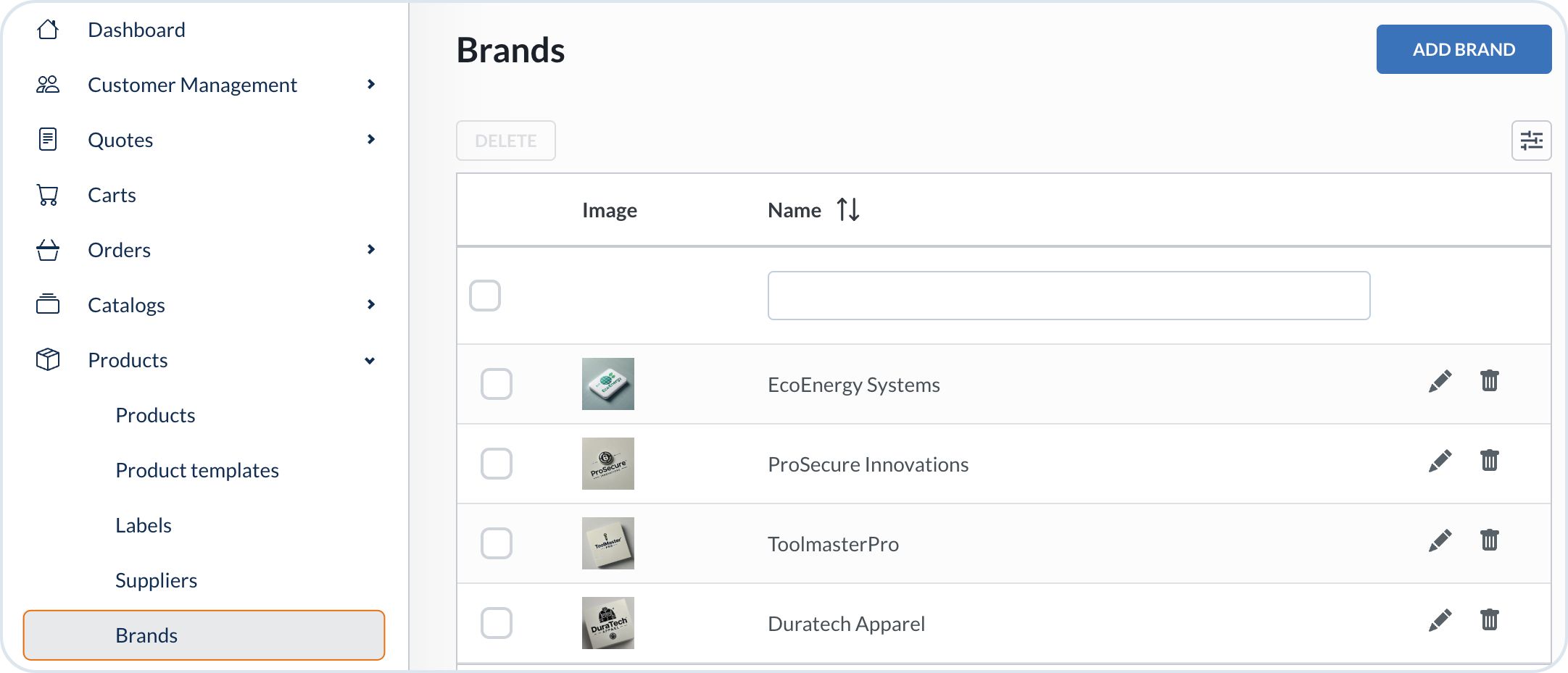Click the Orders menu label
Viewport: 1568px width, 673px height.
[x=120, y=250]
